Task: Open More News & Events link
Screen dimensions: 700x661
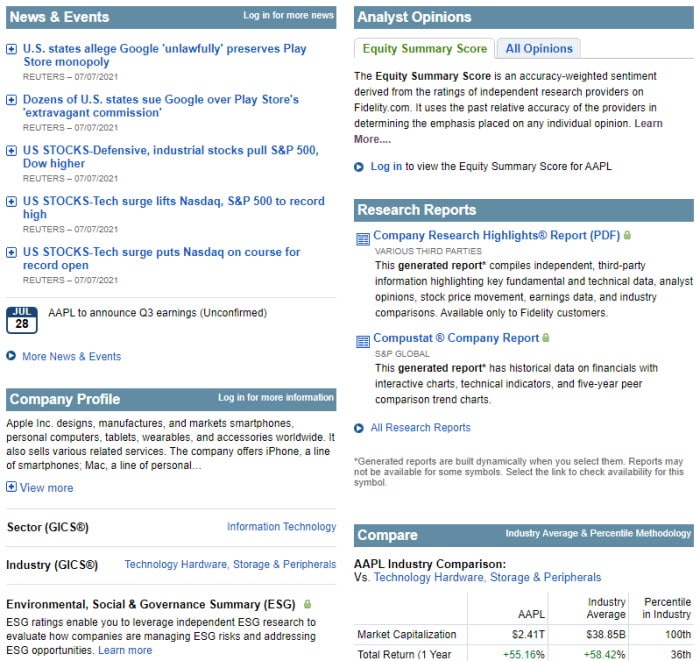Action: coord(71,357)
